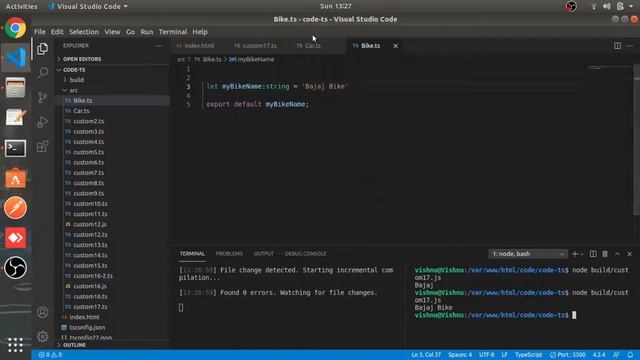The image size is (640, 360).
Task: Show the Problems panel tab
Action: click(229, 254)
